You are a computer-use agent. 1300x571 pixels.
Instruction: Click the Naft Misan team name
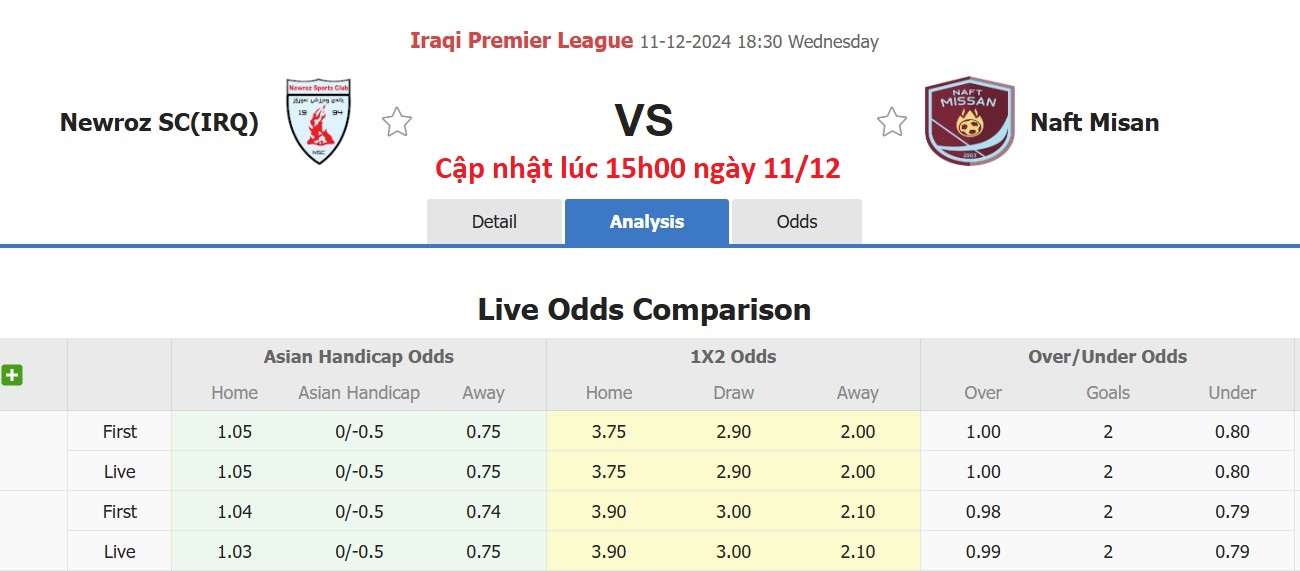coord(1094,122)
